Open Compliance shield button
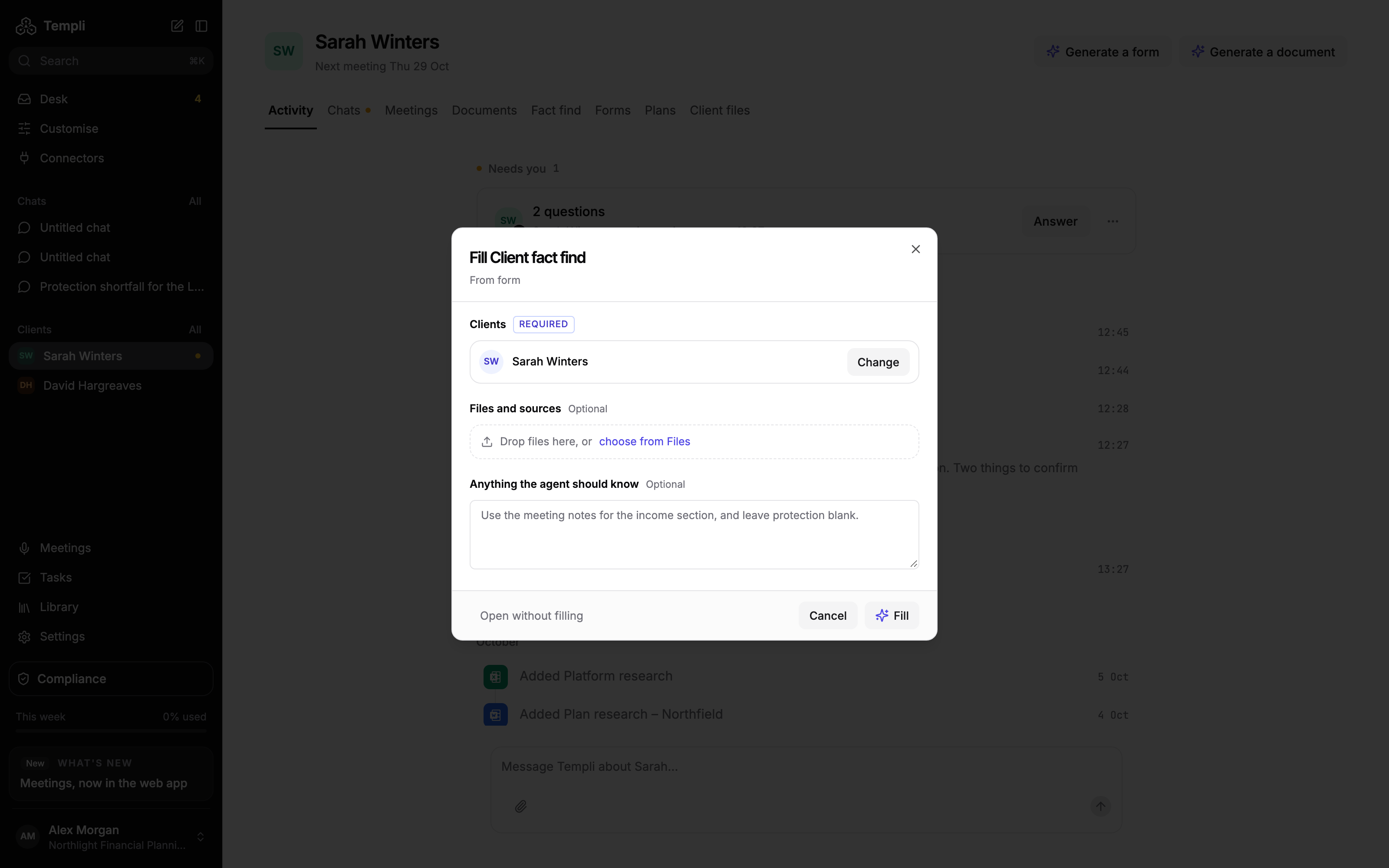This screenshot has height=868, width=1389. [x=111, y=678]
